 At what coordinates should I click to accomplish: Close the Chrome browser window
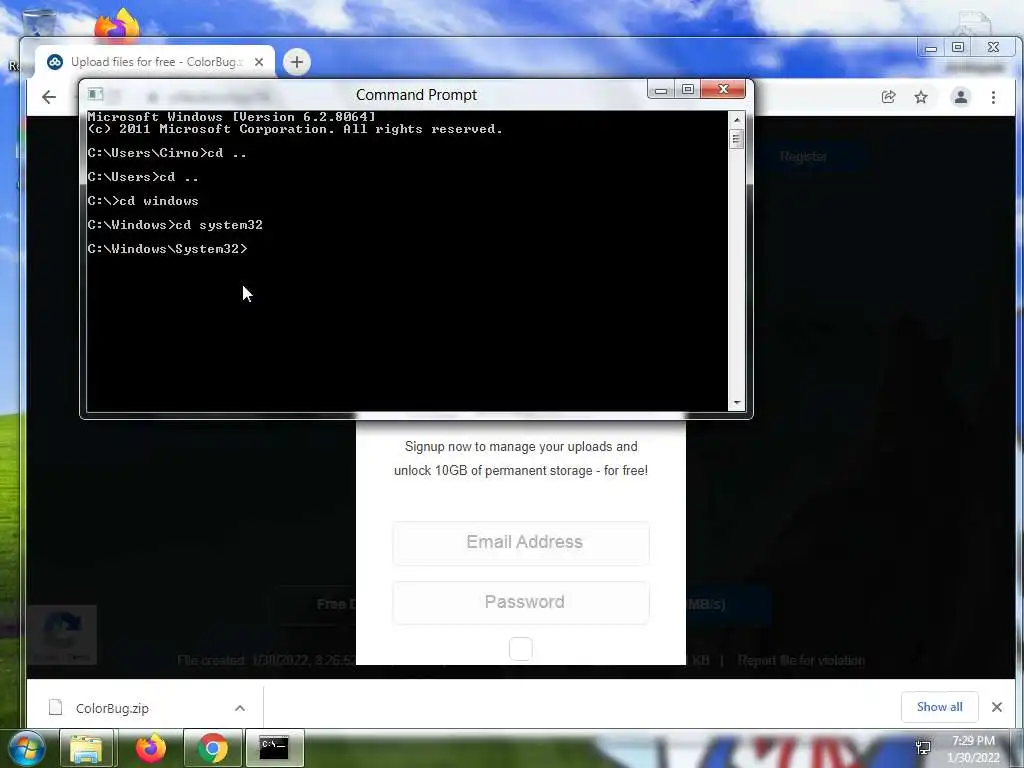pos(993,48)
